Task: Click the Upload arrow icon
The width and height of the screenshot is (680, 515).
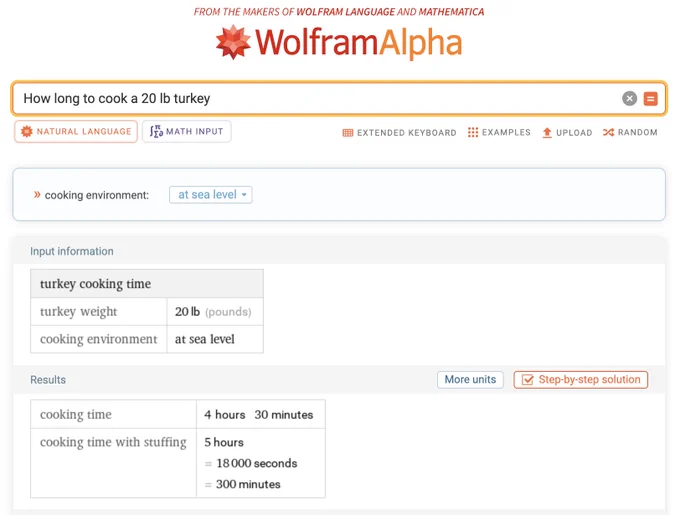Action: (x=547, y=133)
